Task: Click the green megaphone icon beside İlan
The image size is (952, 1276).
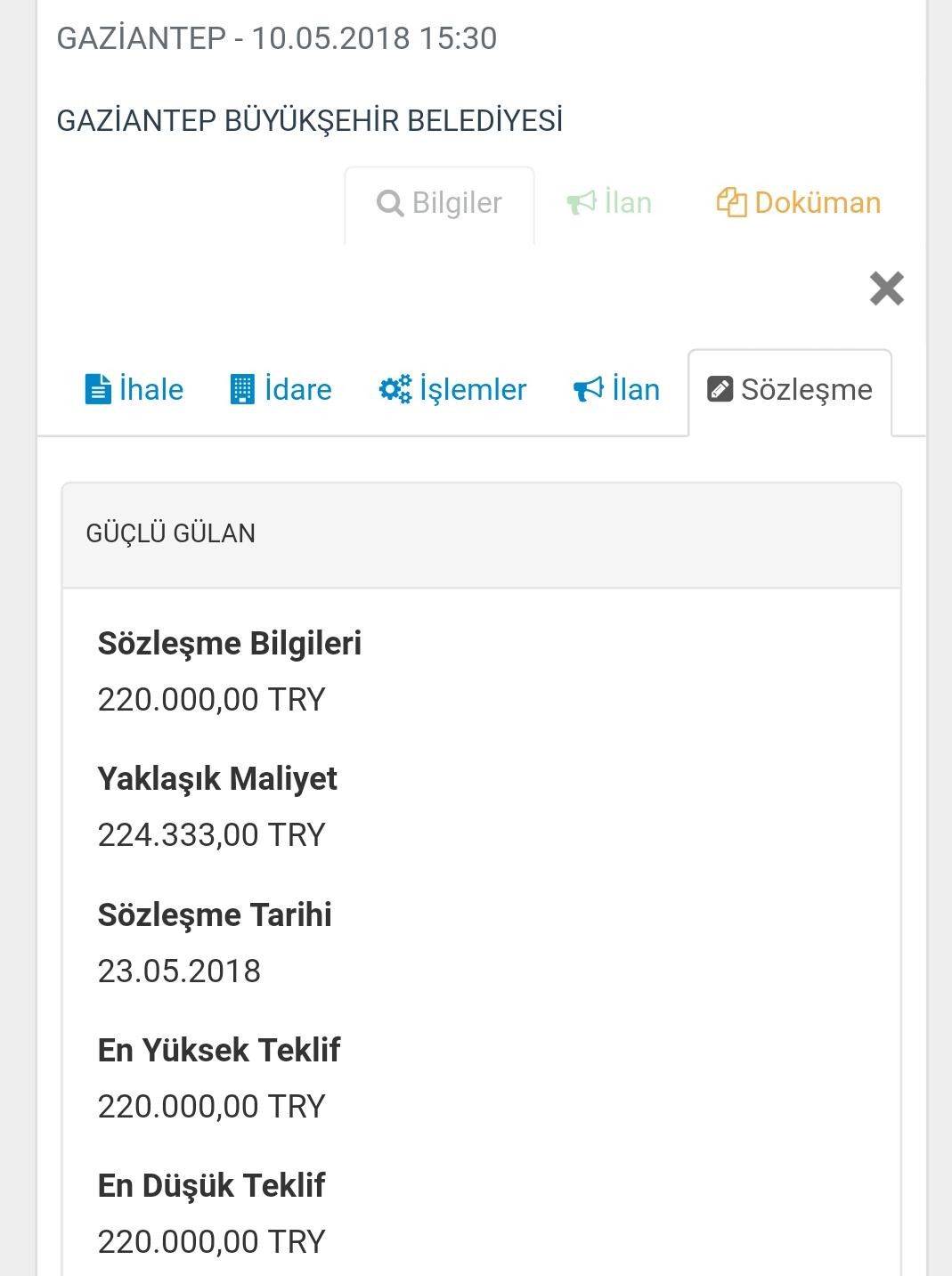Action: point(580,201)
